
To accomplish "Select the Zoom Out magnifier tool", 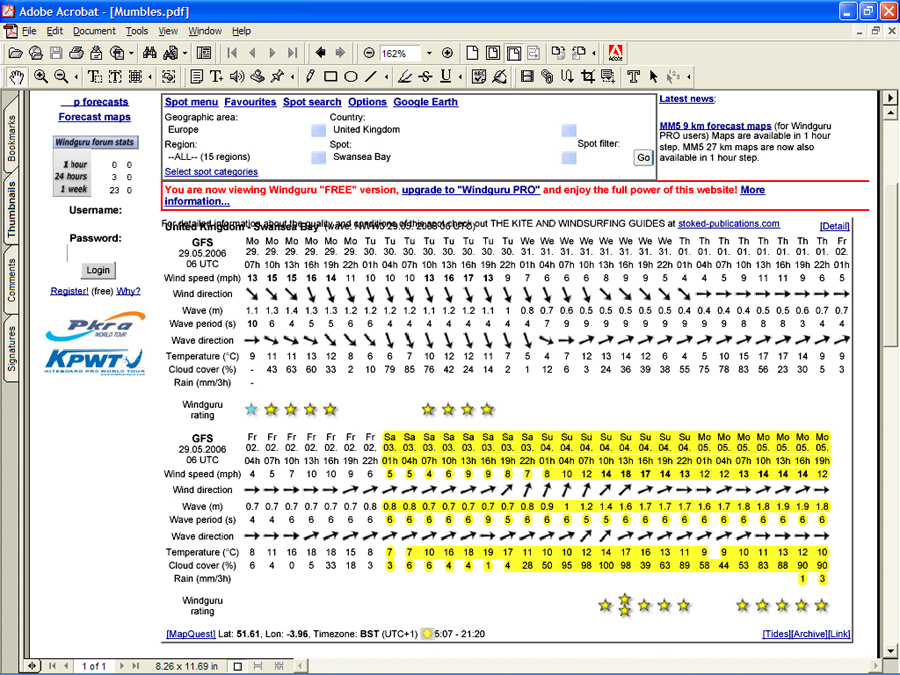I will 61,76.
